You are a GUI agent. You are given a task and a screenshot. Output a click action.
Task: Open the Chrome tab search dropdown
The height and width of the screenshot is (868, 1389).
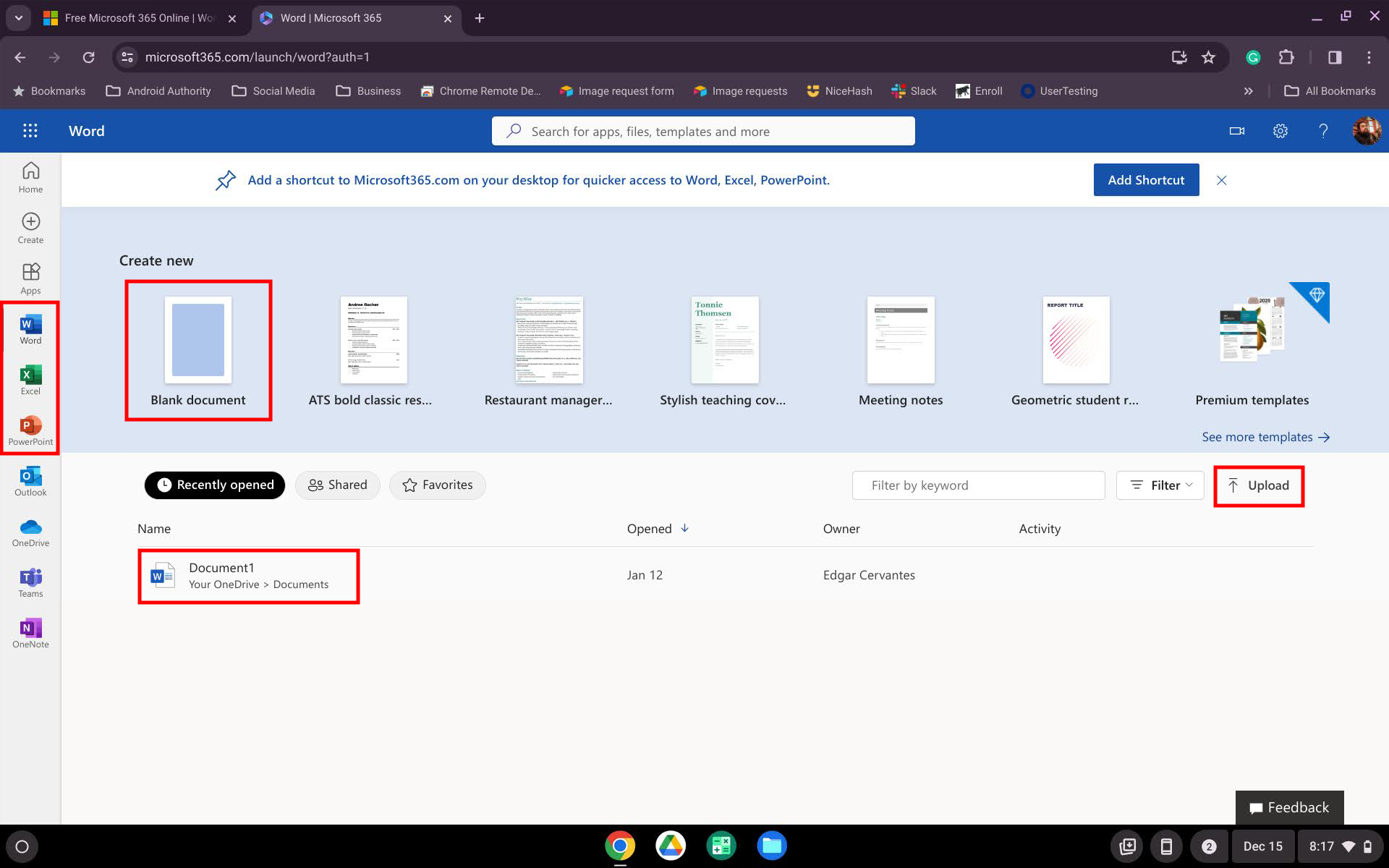18,18
